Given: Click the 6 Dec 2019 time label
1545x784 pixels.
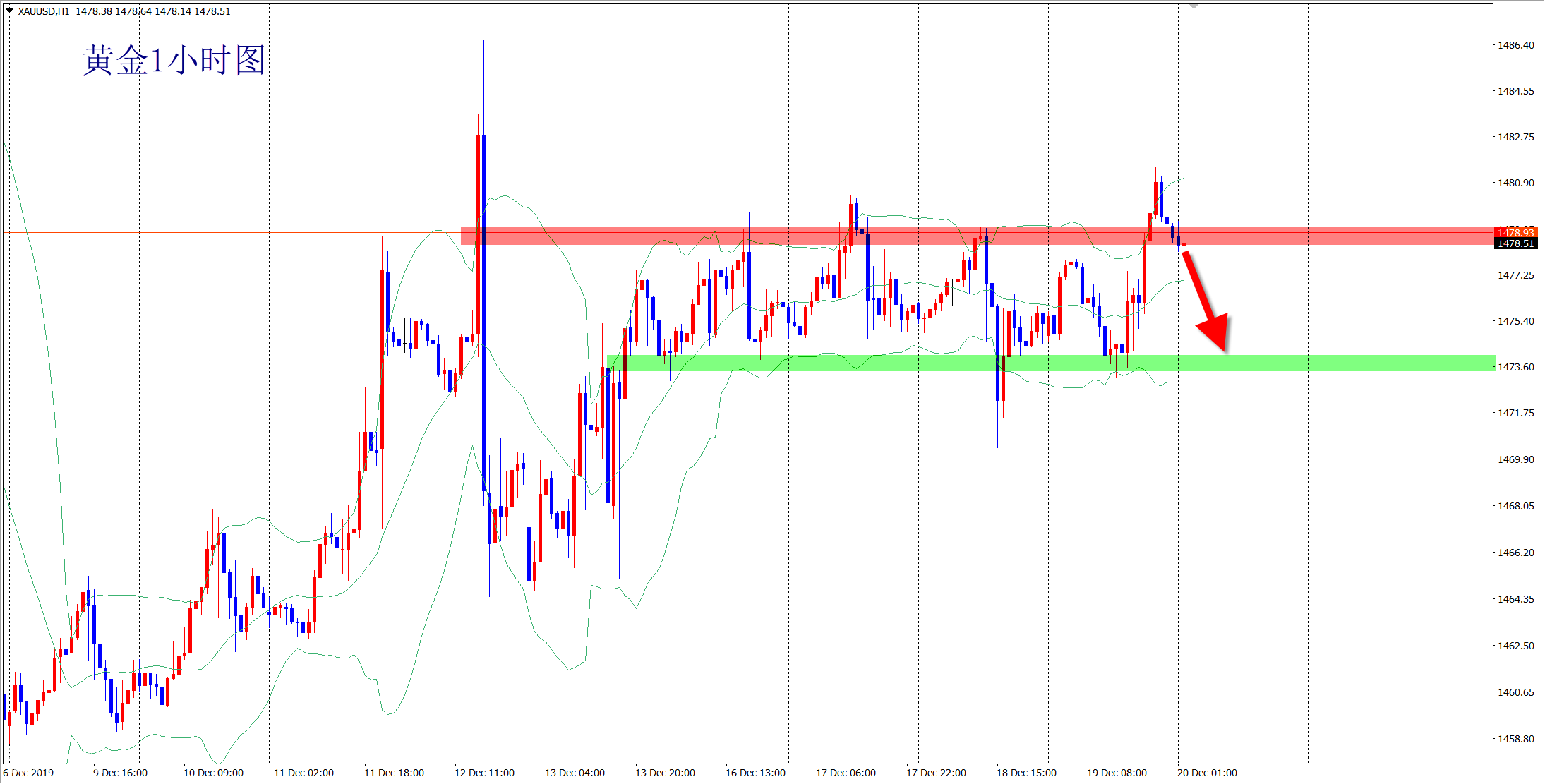Looking at the screenshot, I should [x=28, y=773].
